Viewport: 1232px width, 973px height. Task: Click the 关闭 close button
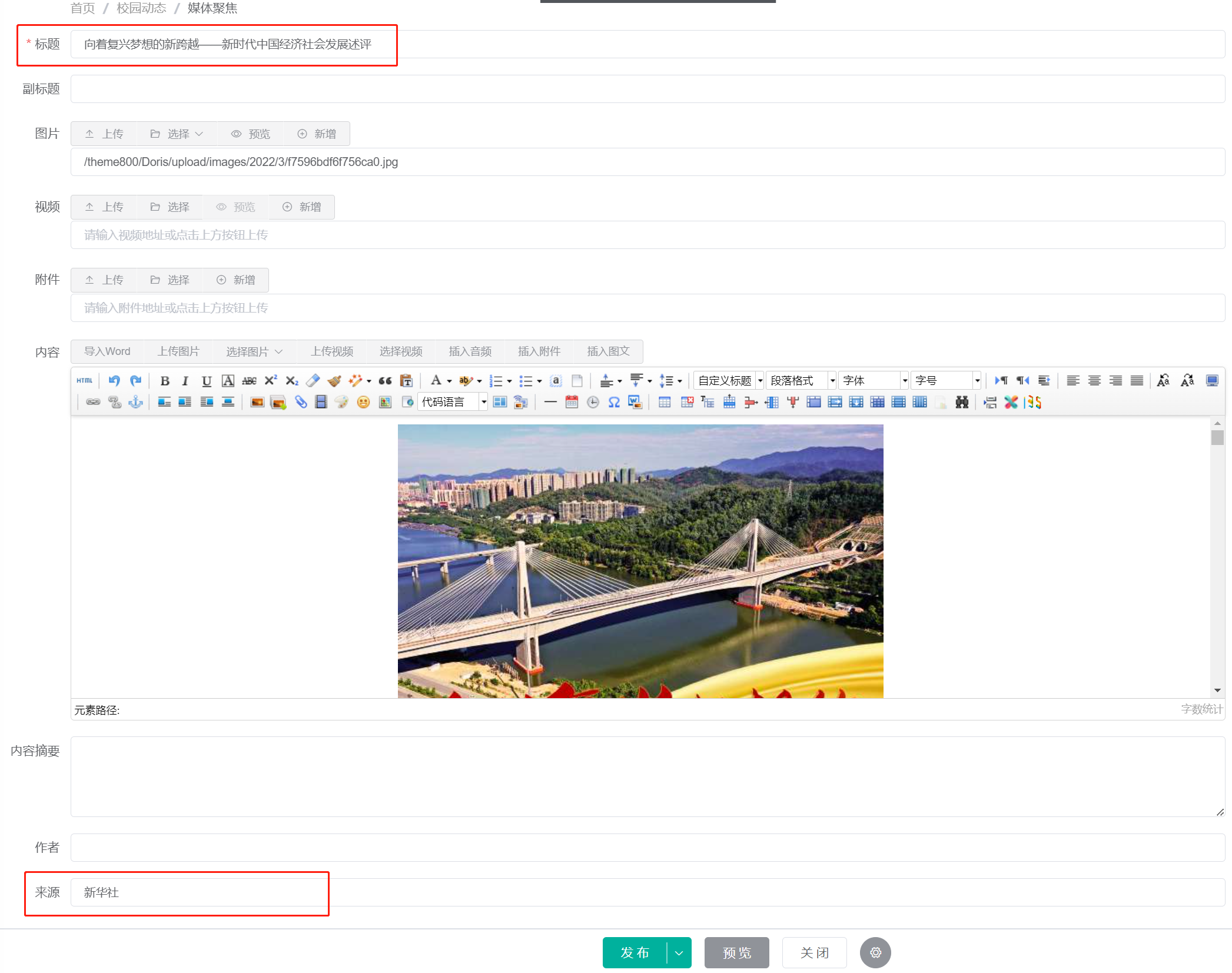814,952
